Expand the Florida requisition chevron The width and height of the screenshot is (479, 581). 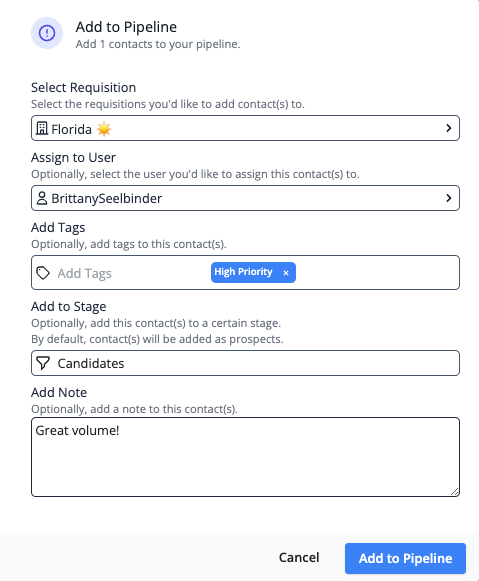tap(449, 128)
